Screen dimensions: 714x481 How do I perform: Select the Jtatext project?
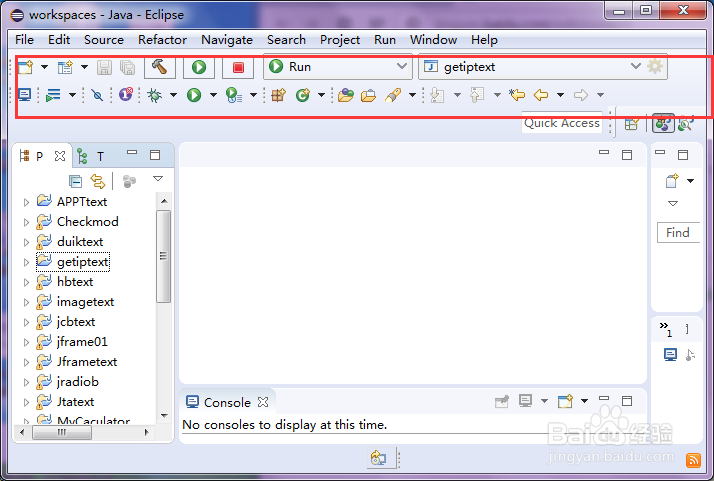[75, 402]
